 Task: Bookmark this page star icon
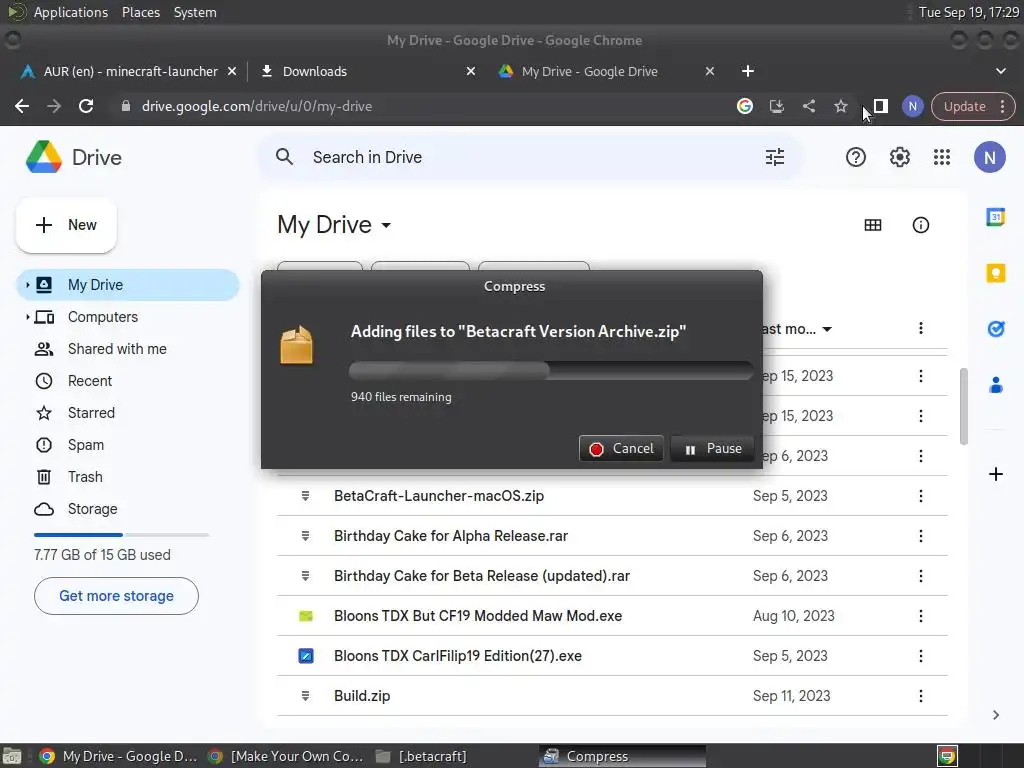pos(840,106)
